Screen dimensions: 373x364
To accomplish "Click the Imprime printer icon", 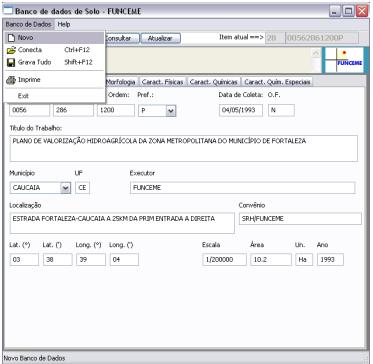I will coord(11,80).
